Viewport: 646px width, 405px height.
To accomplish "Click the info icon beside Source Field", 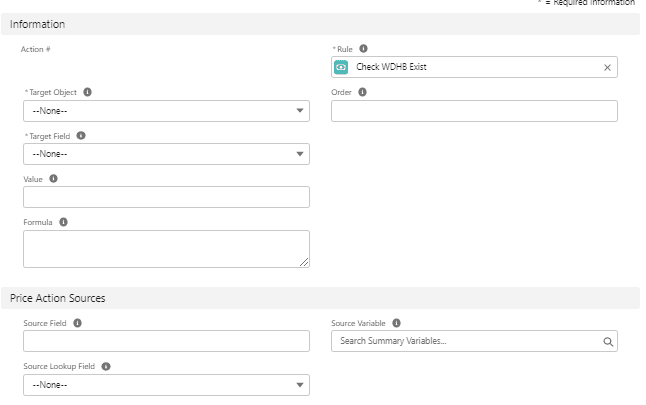I will pos(78,323).
